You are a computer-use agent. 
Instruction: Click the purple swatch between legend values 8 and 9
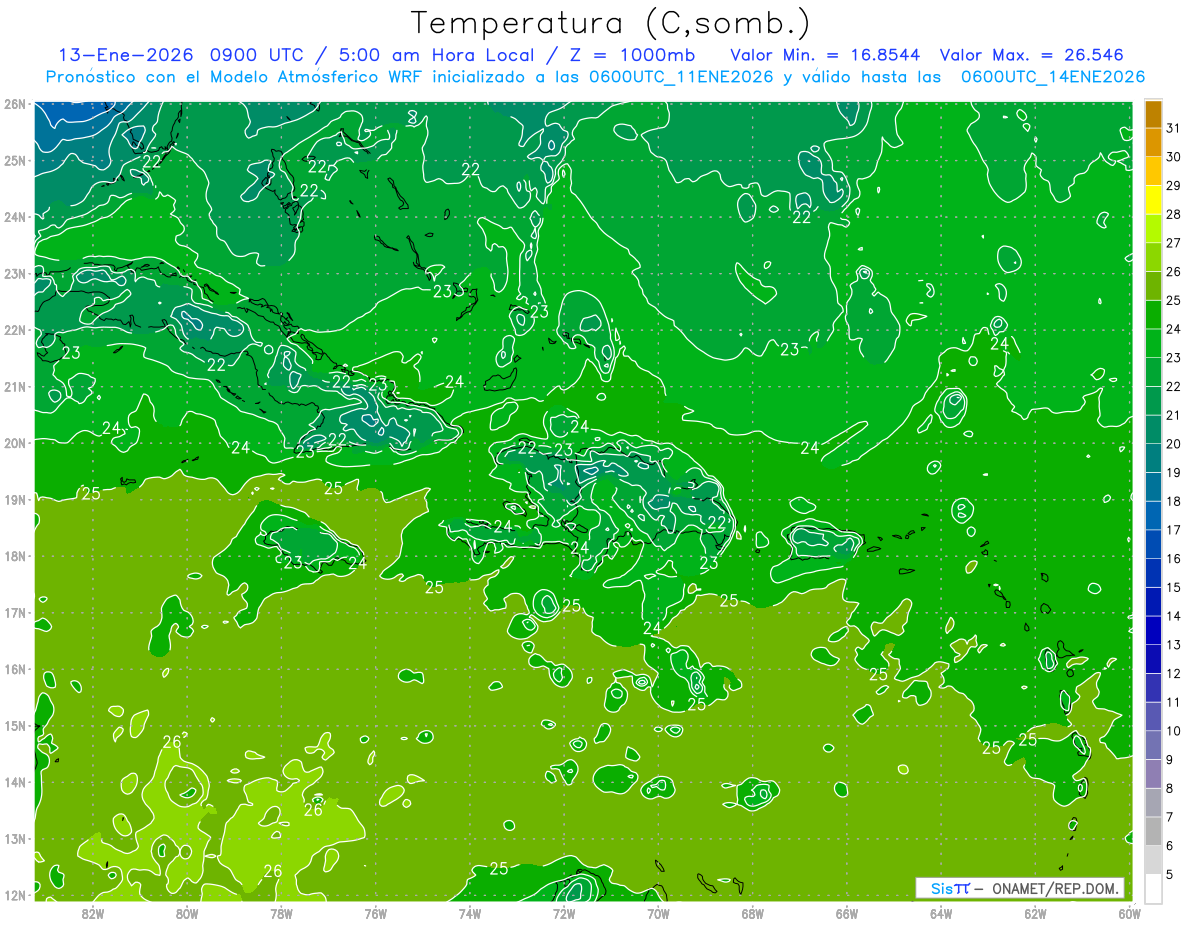(1153, 774)
